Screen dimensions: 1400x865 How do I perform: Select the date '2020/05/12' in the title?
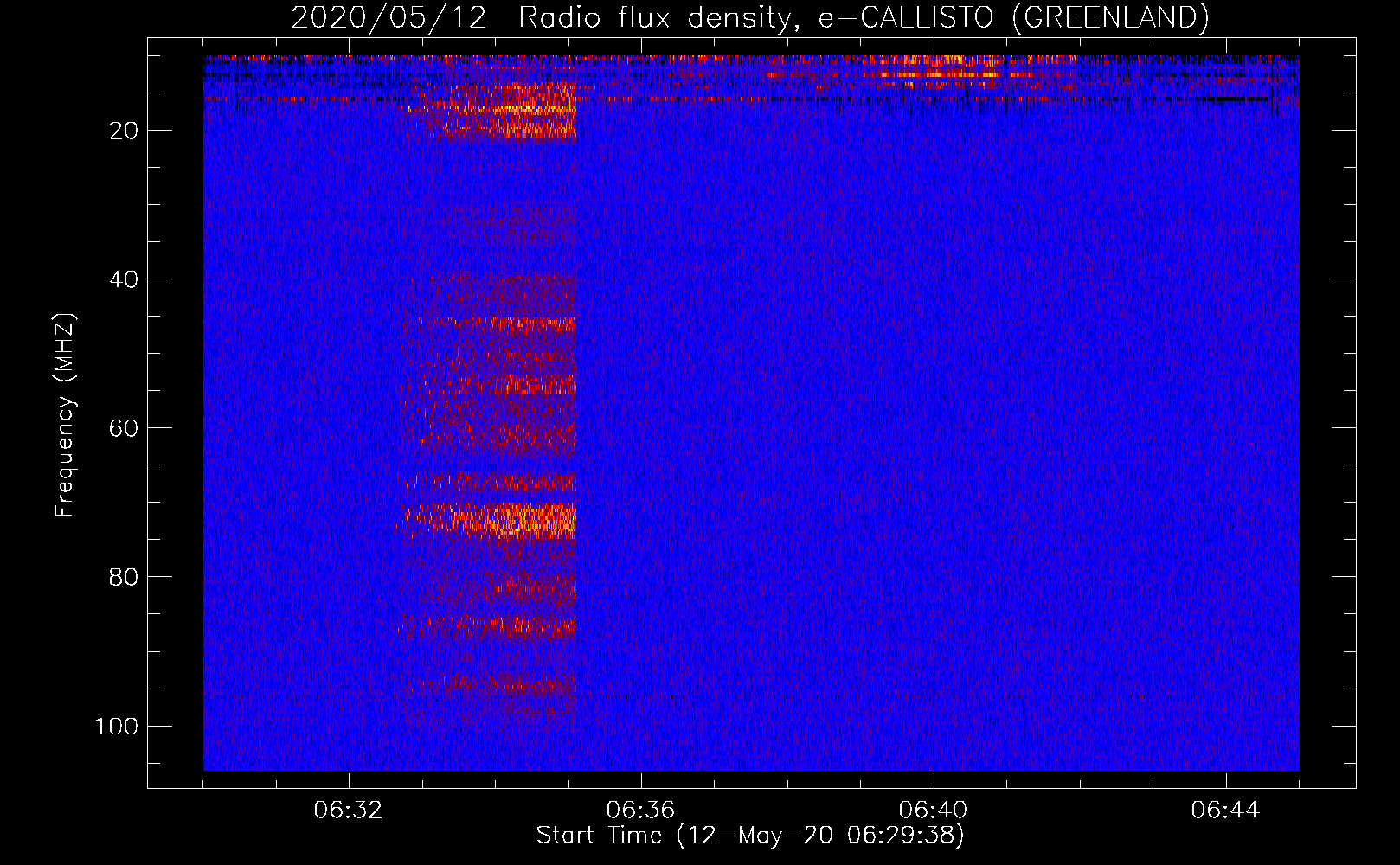(x=389, y=17)
